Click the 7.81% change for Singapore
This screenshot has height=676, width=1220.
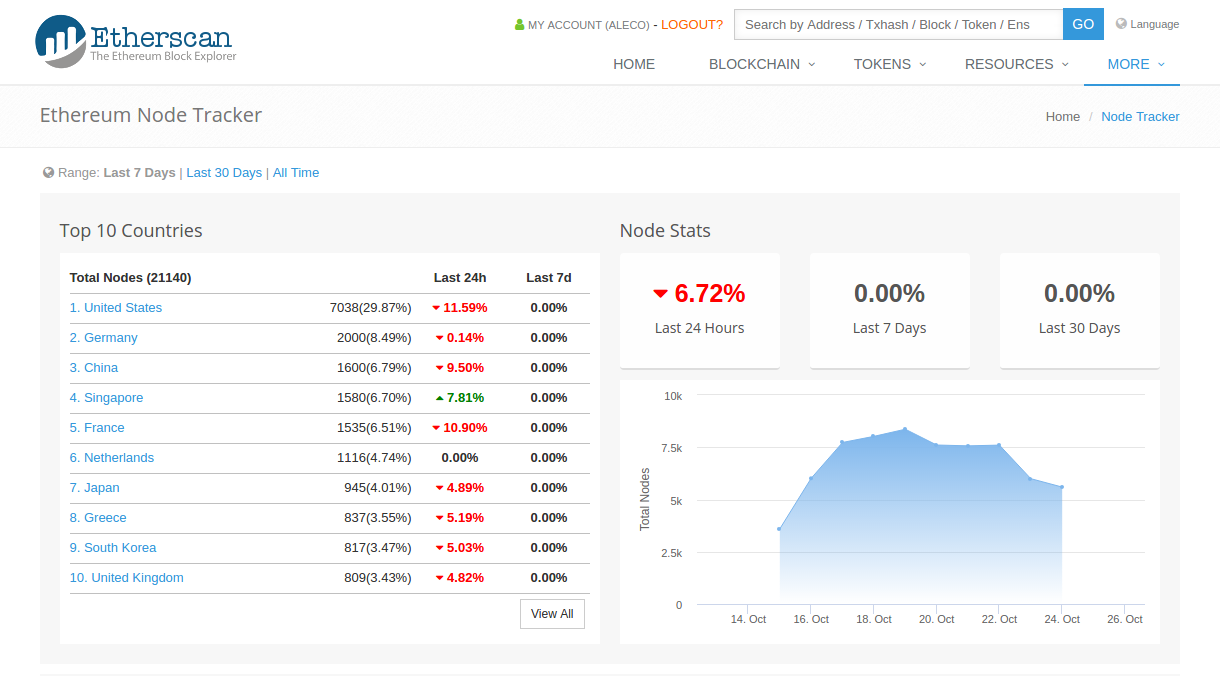coord(465,398)
